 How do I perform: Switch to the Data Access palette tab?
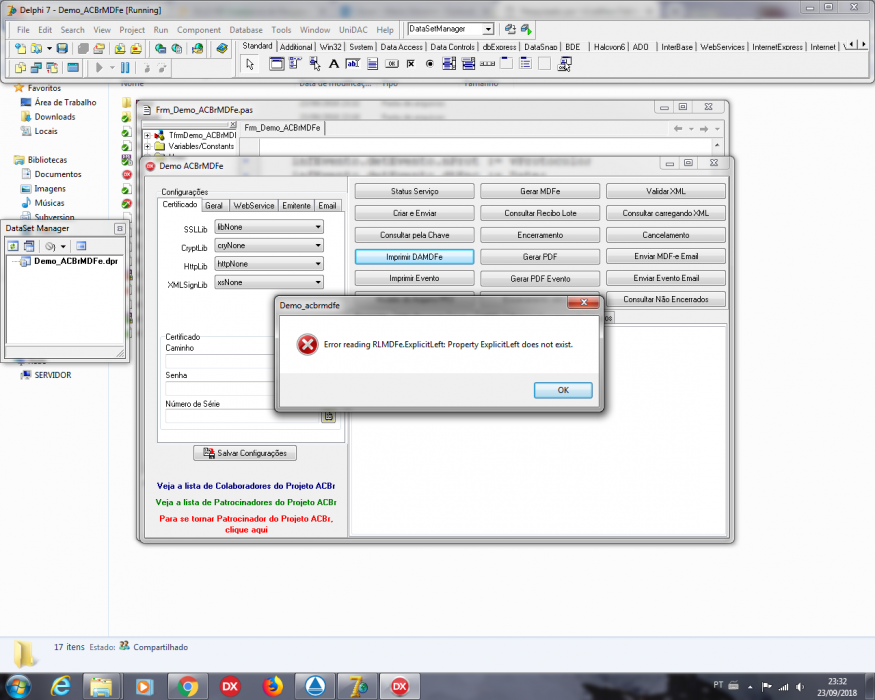[x=401, y=47]
